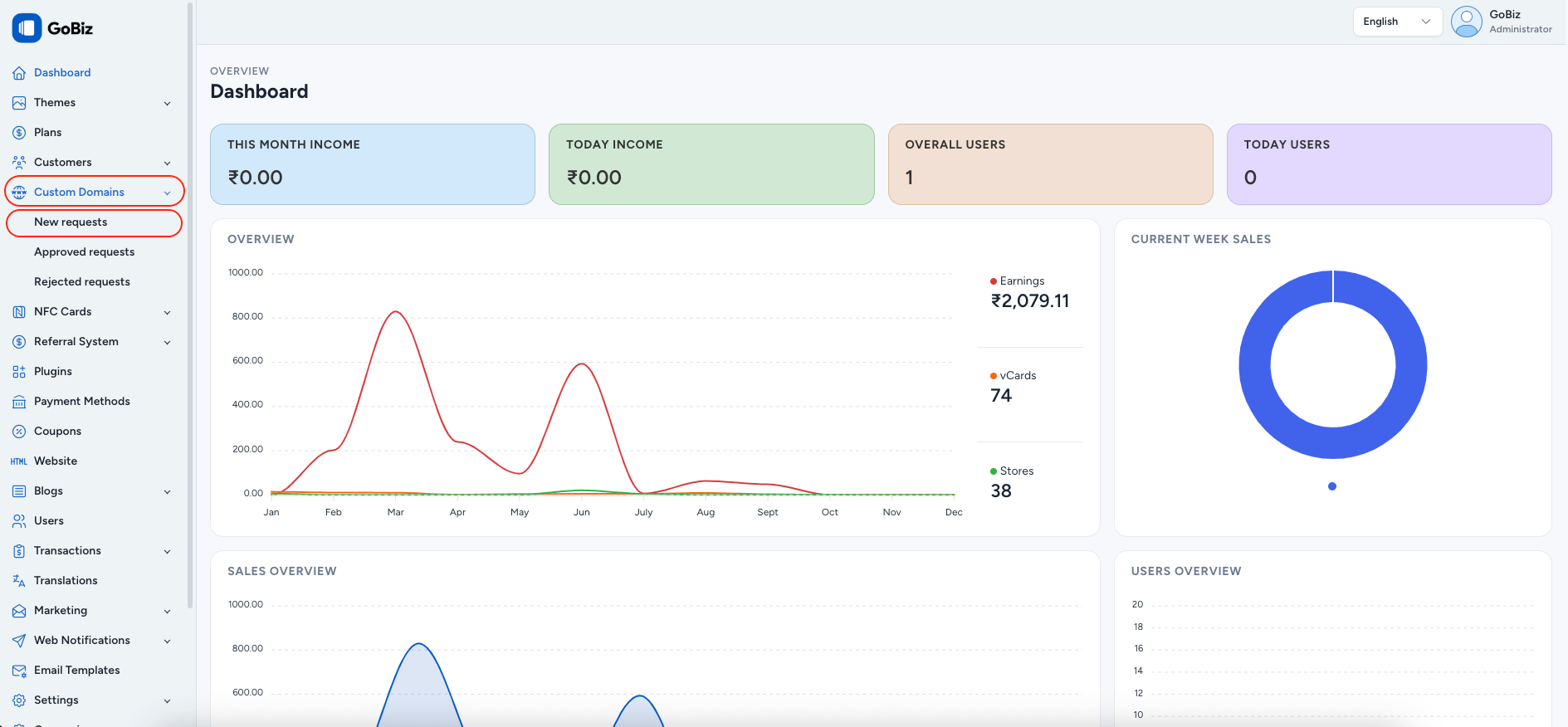The width and height of the screenshot is (1568, 727).
Task: Click the Plugins grid icon
Action: click(19, 372)
